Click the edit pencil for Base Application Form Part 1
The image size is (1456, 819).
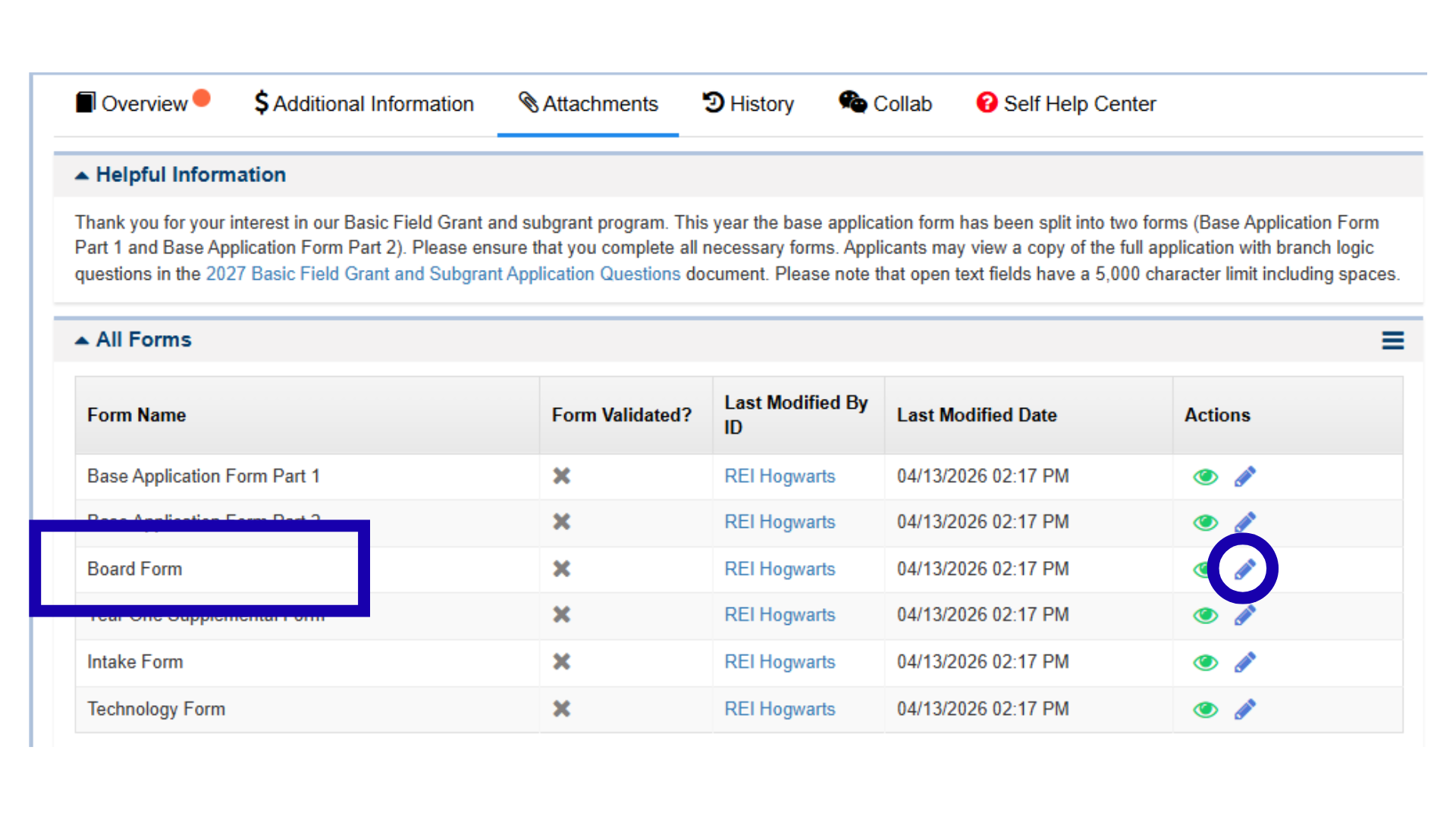point(1244,476)
